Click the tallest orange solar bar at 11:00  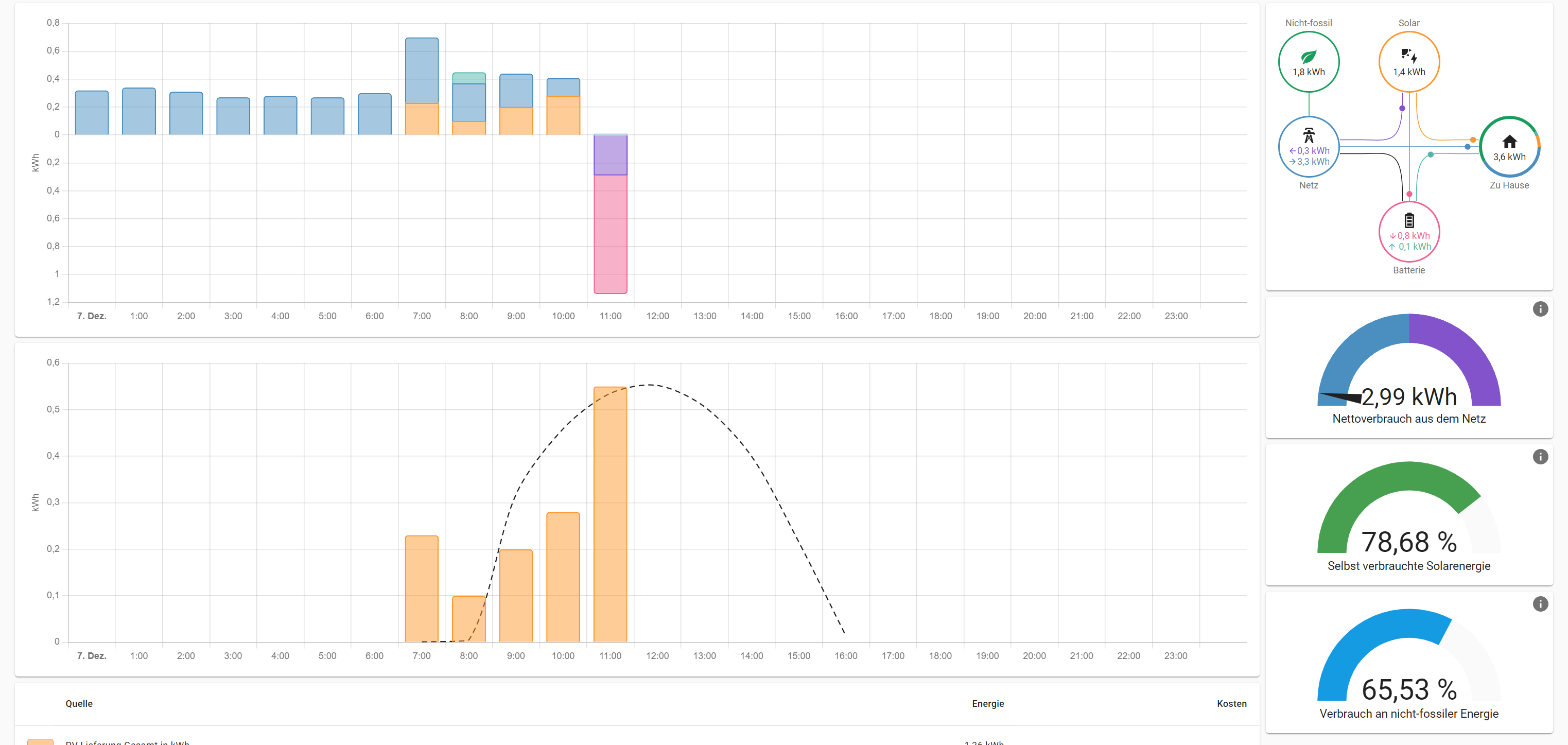pyautogui.click(x=610, y=514)
